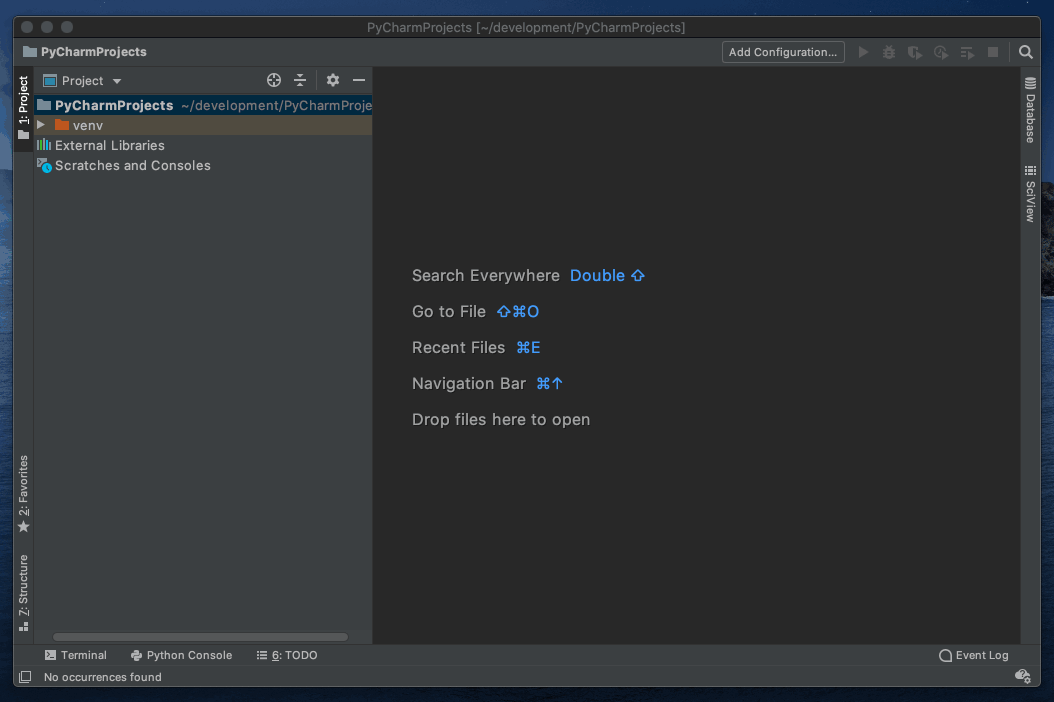Screen dimensions: 1054x702
Task: Open the Event Log
Action: 973,655
